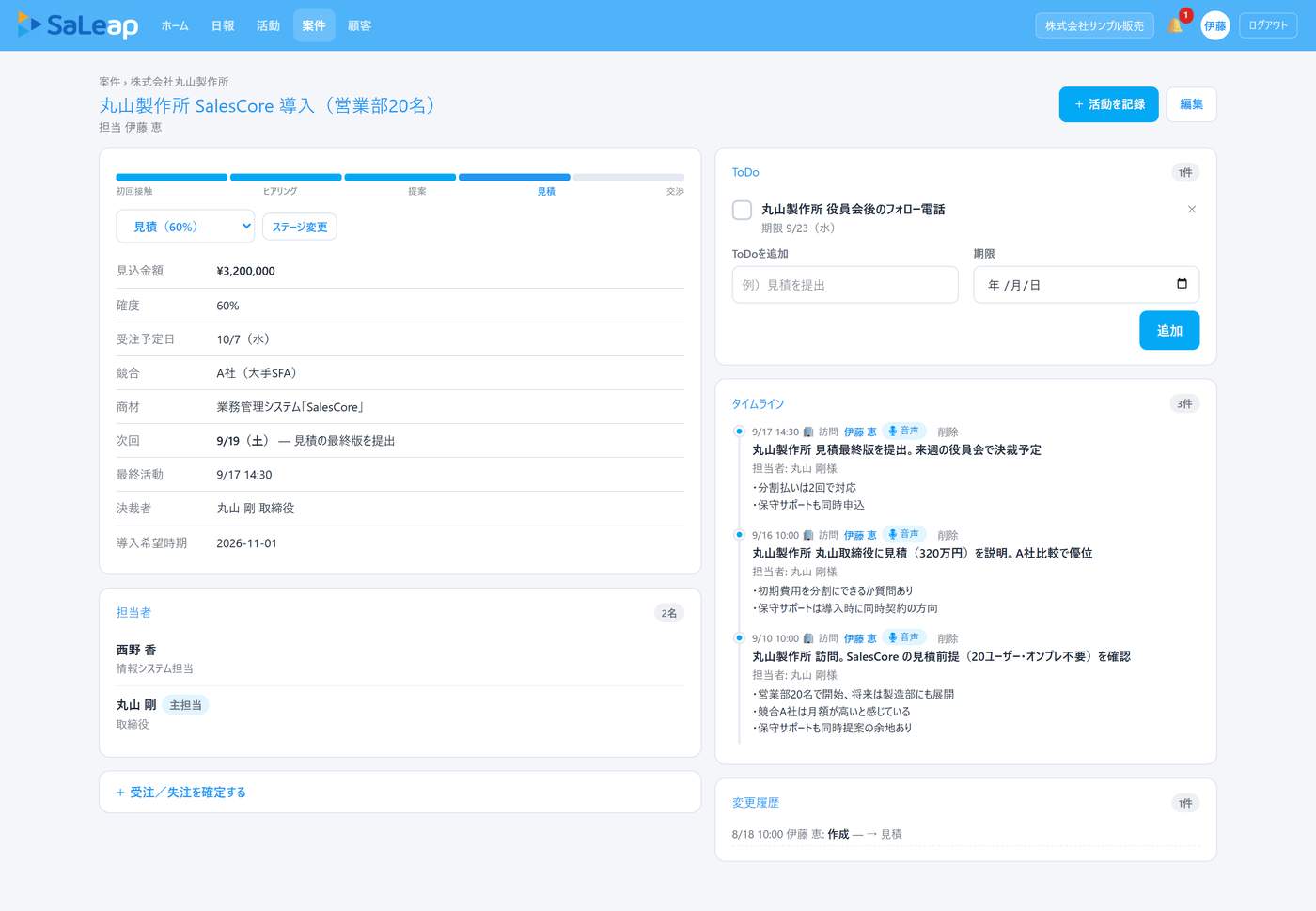Delete the 9/17 timeline entry
Image resolution: width=1316 pixels, height=911 pixels.
tap(948, 432)
